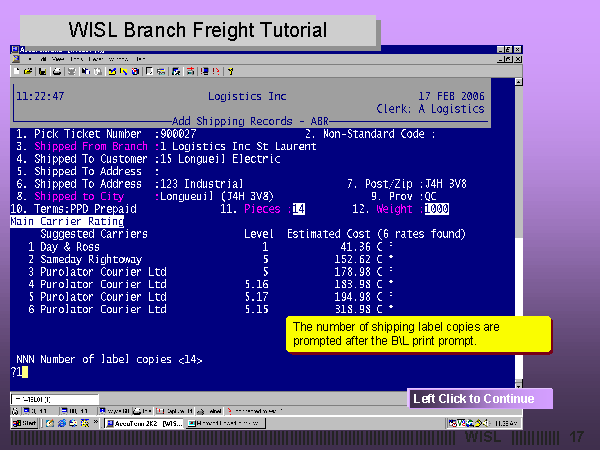Click the dark blue and black toolbar icon
This screenshot has height=450, width=600.
point(176,71)
